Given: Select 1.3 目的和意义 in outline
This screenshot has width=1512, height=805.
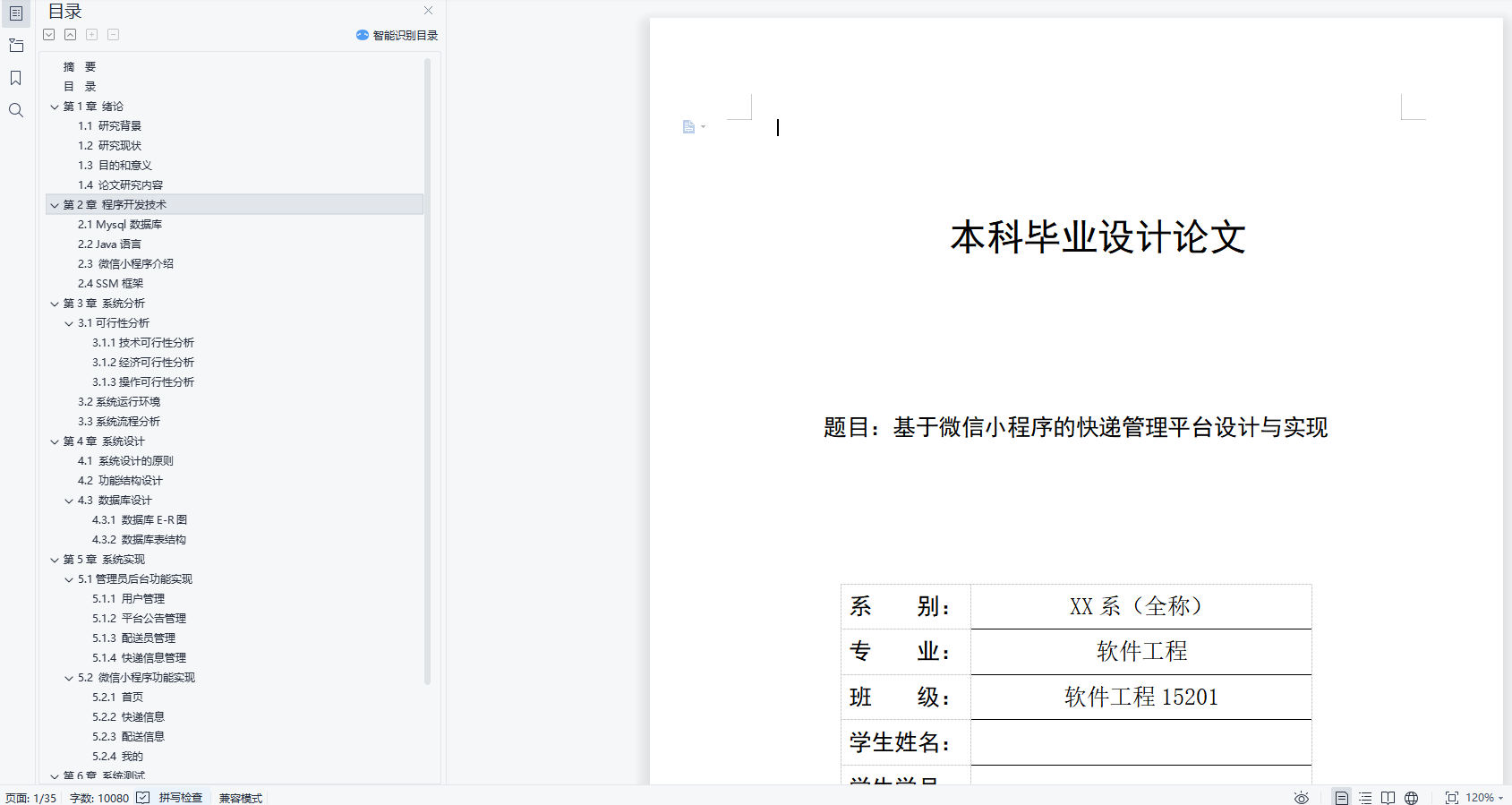Looking at the screenshot, I should (115, 166).
